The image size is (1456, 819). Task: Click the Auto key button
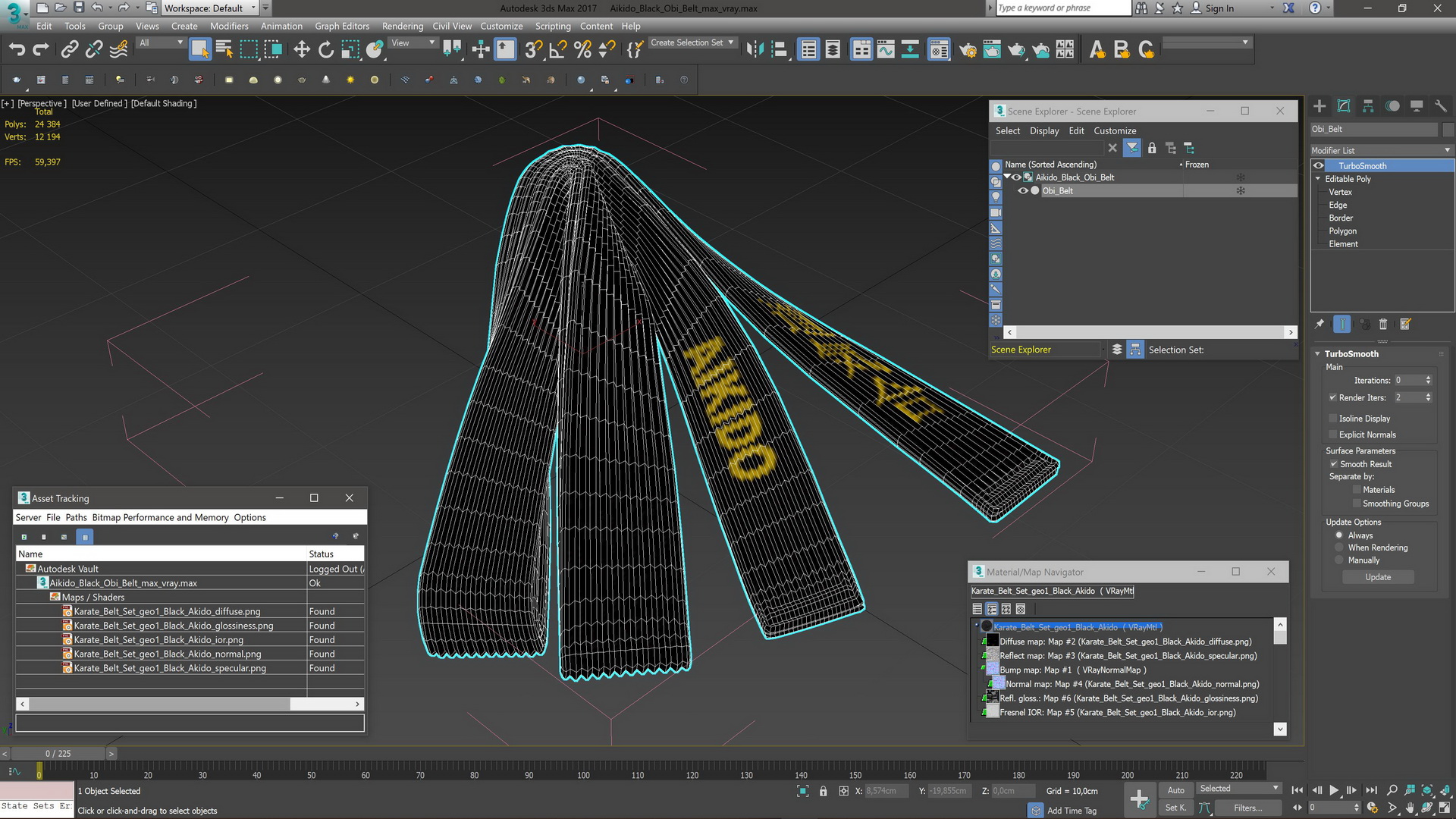tap(1176, 790)
